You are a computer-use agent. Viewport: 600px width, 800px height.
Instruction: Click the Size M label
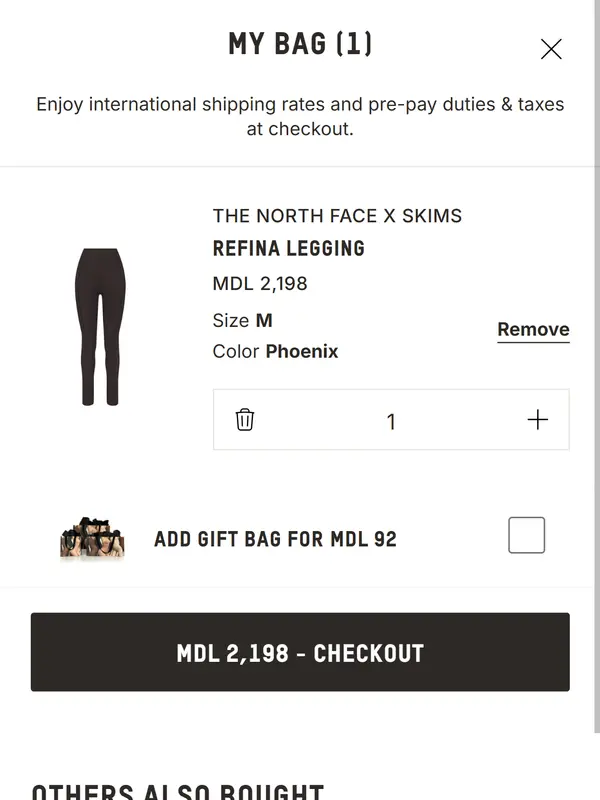243,321
